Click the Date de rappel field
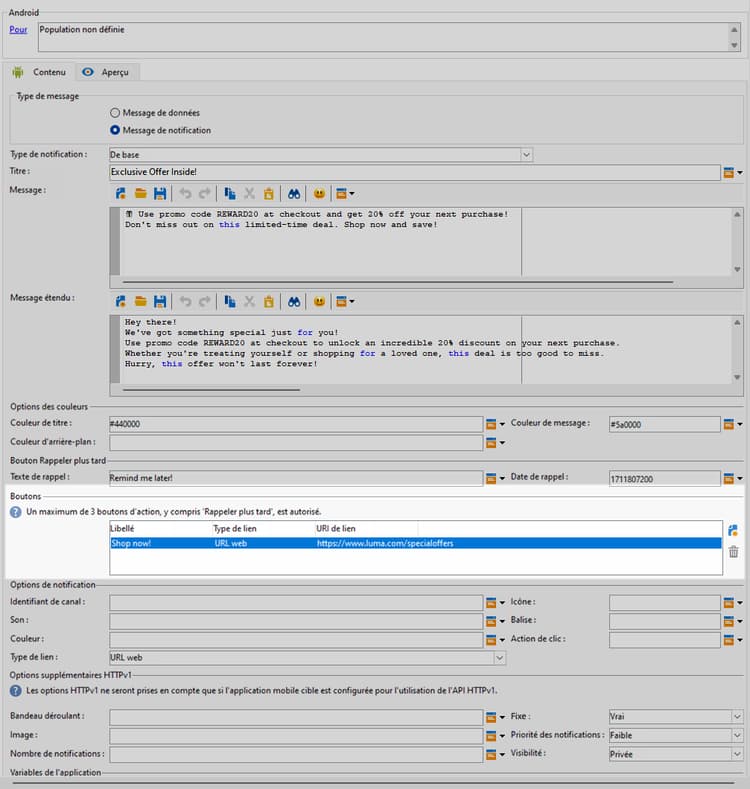 (x=664, y=479)
